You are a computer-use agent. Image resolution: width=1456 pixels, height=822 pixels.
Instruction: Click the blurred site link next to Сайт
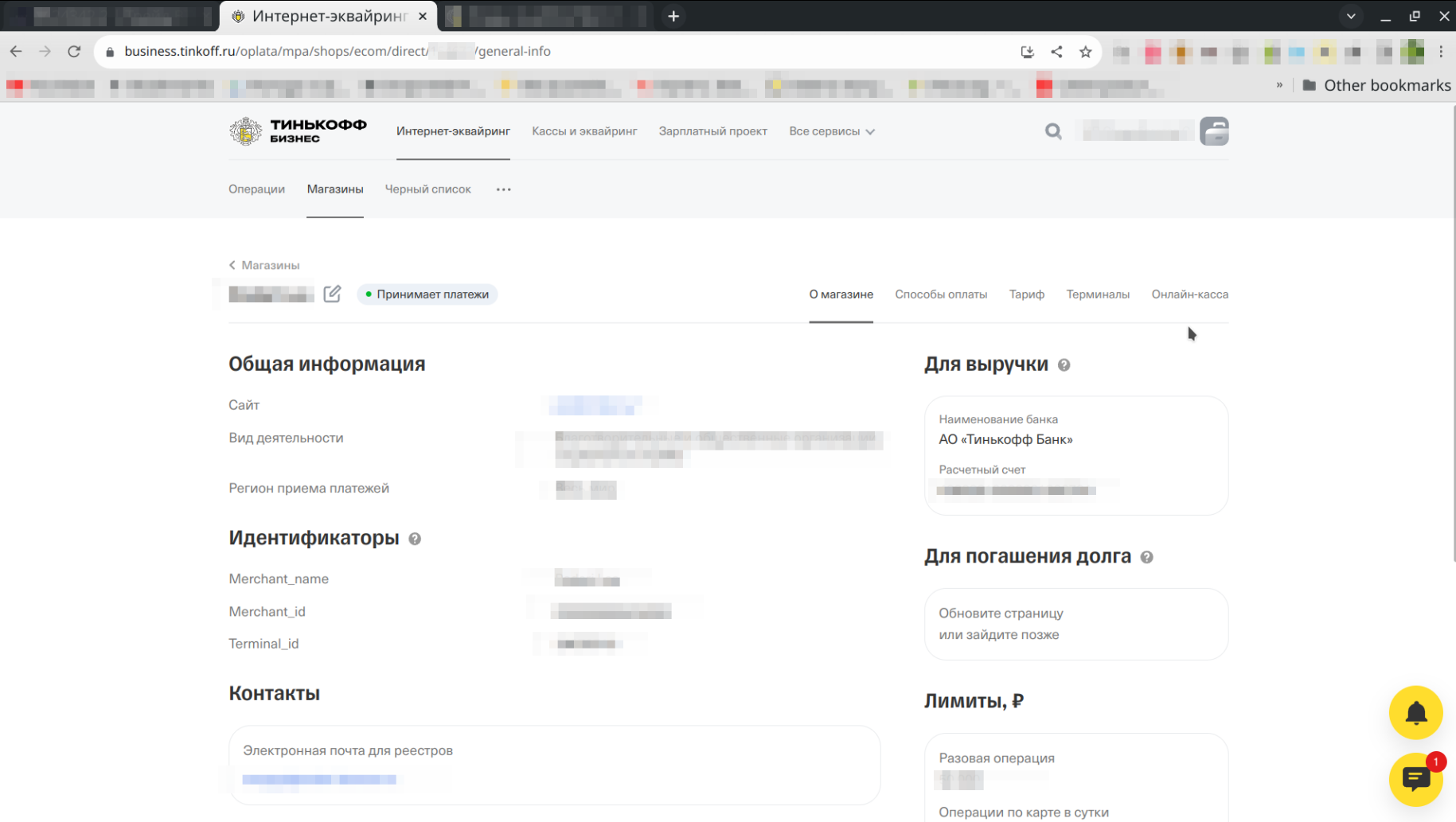(595, 406)
